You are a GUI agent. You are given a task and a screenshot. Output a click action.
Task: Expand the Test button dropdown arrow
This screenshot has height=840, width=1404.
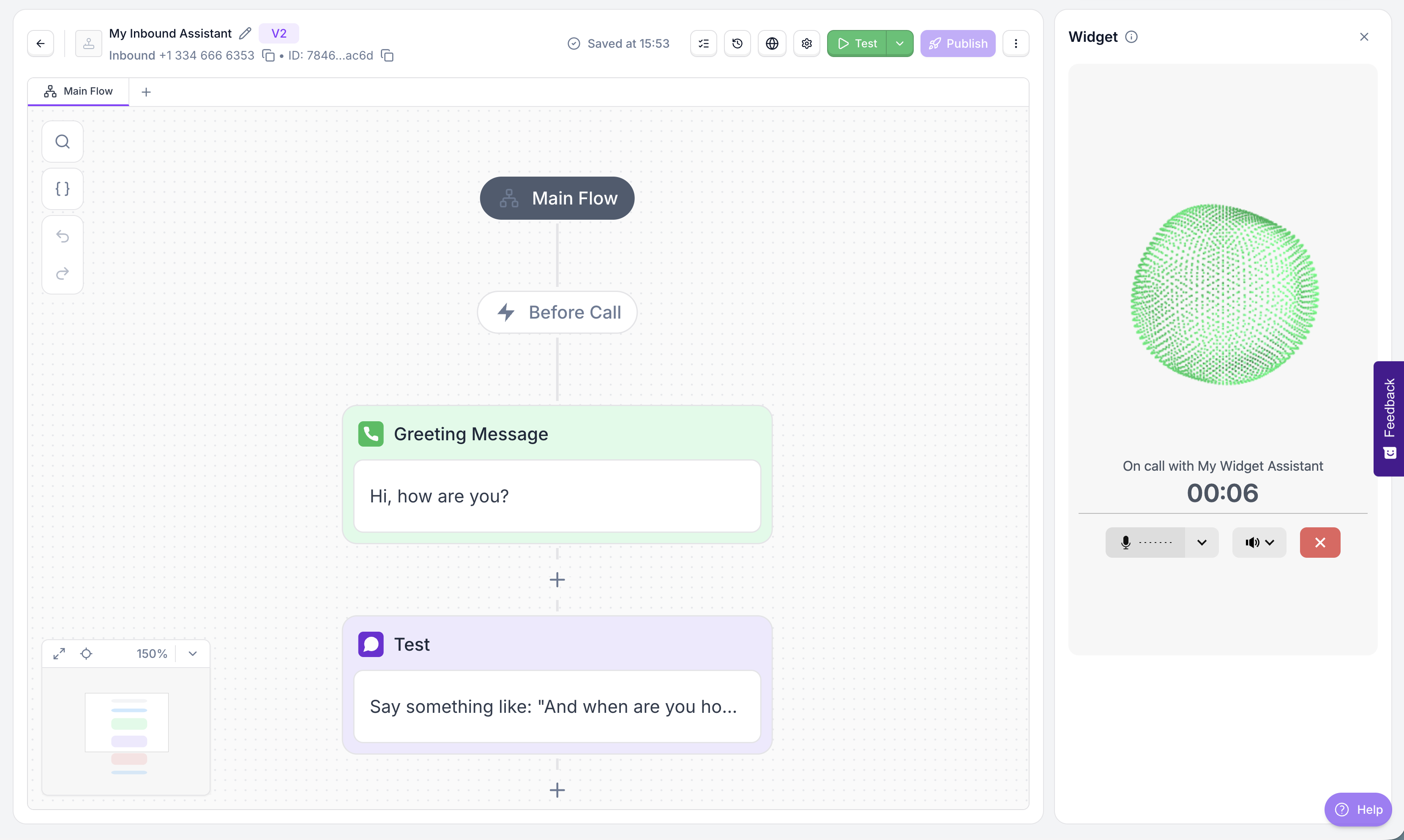(899, 44)
